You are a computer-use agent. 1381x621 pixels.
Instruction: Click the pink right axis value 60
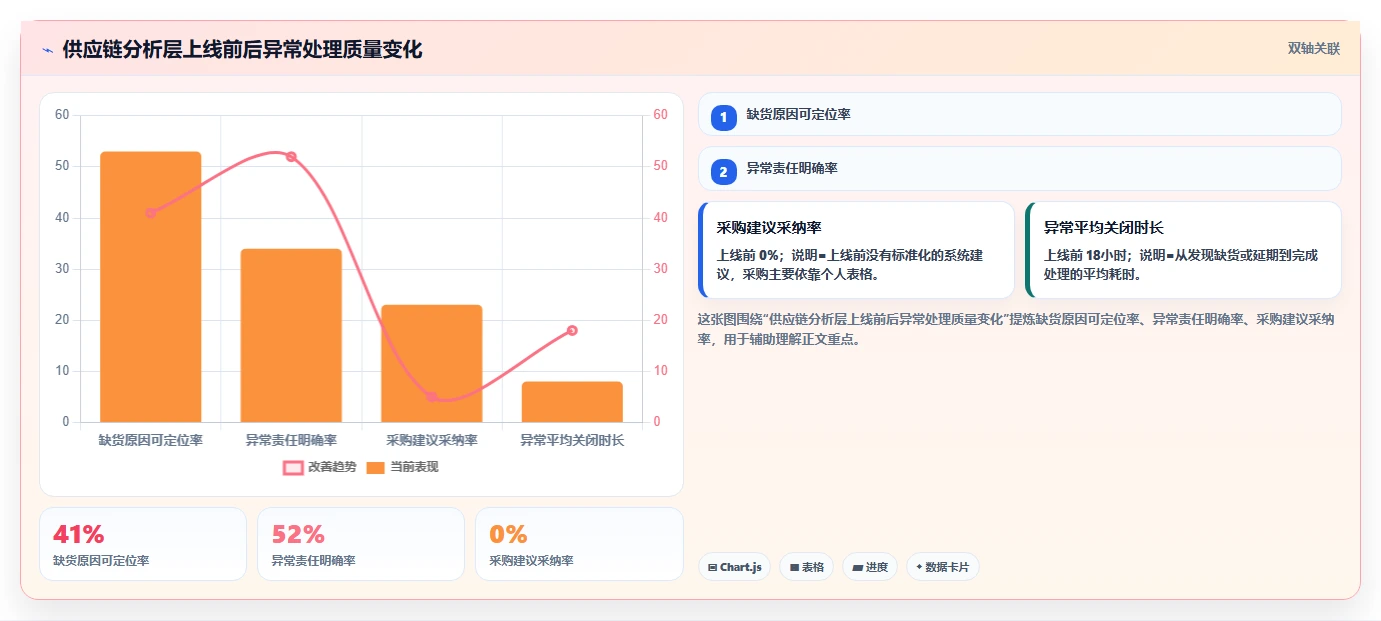pyautogui.click(x=660, y=115)
